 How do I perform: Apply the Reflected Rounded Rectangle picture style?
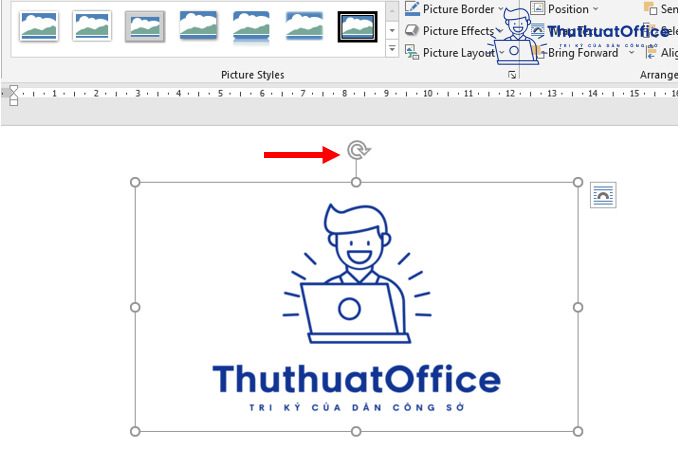(251, 27)
